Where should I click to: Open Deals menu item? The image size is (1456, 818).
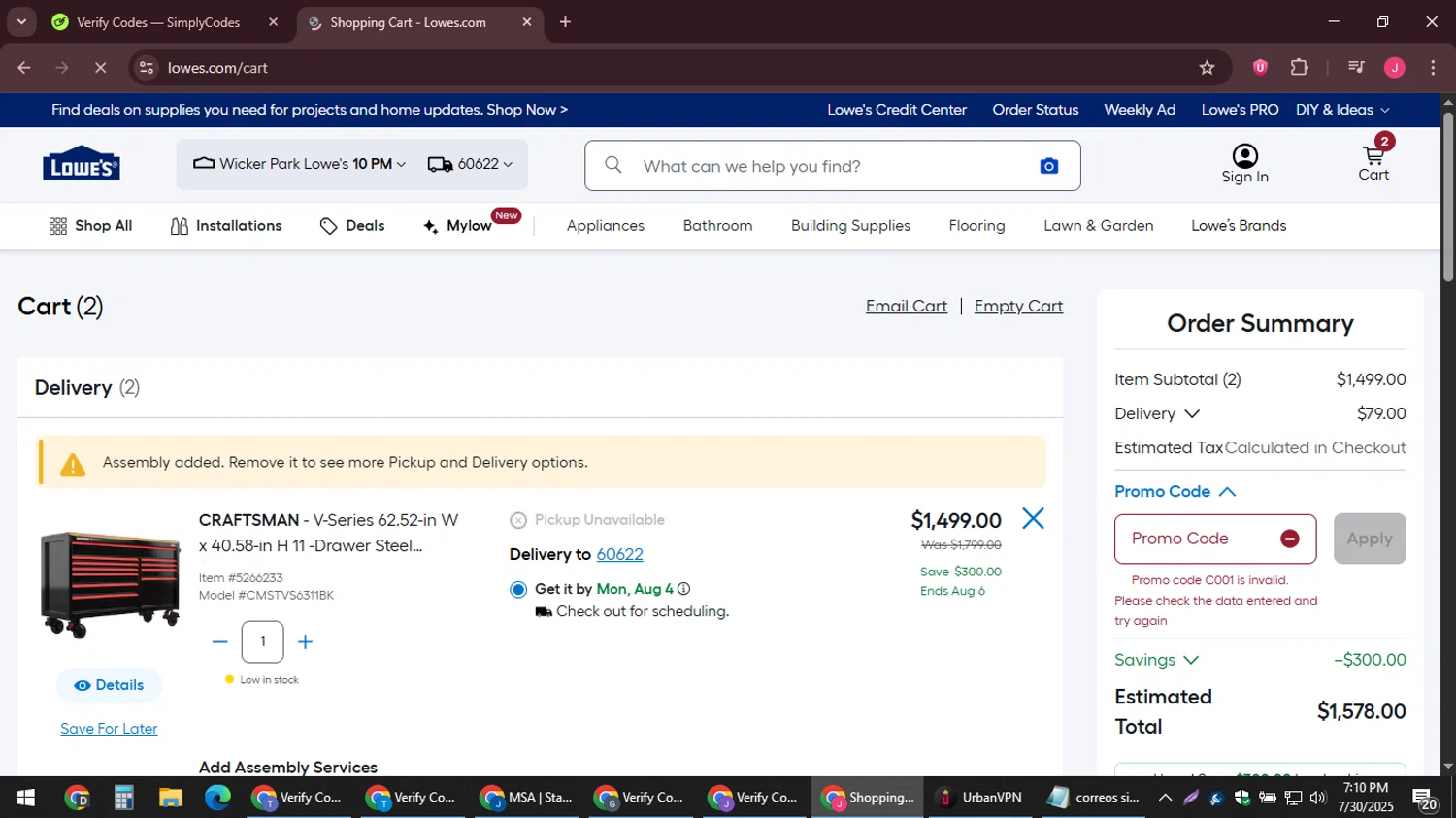pos(352,226)
